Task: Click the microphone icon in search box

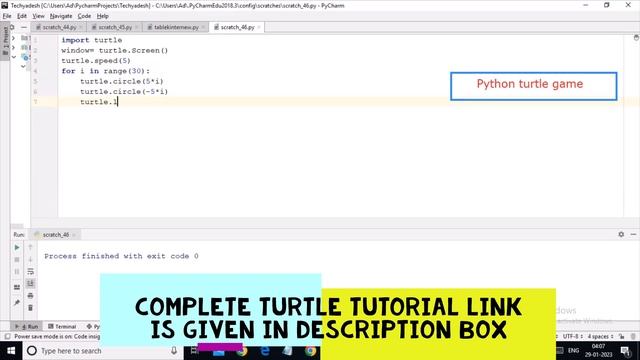Action: (x=174, y=351)
